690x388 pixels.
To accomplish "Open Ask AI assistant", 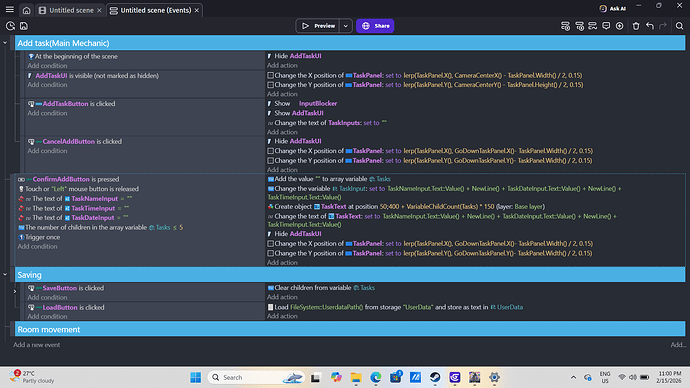I will tap(613, 8).
